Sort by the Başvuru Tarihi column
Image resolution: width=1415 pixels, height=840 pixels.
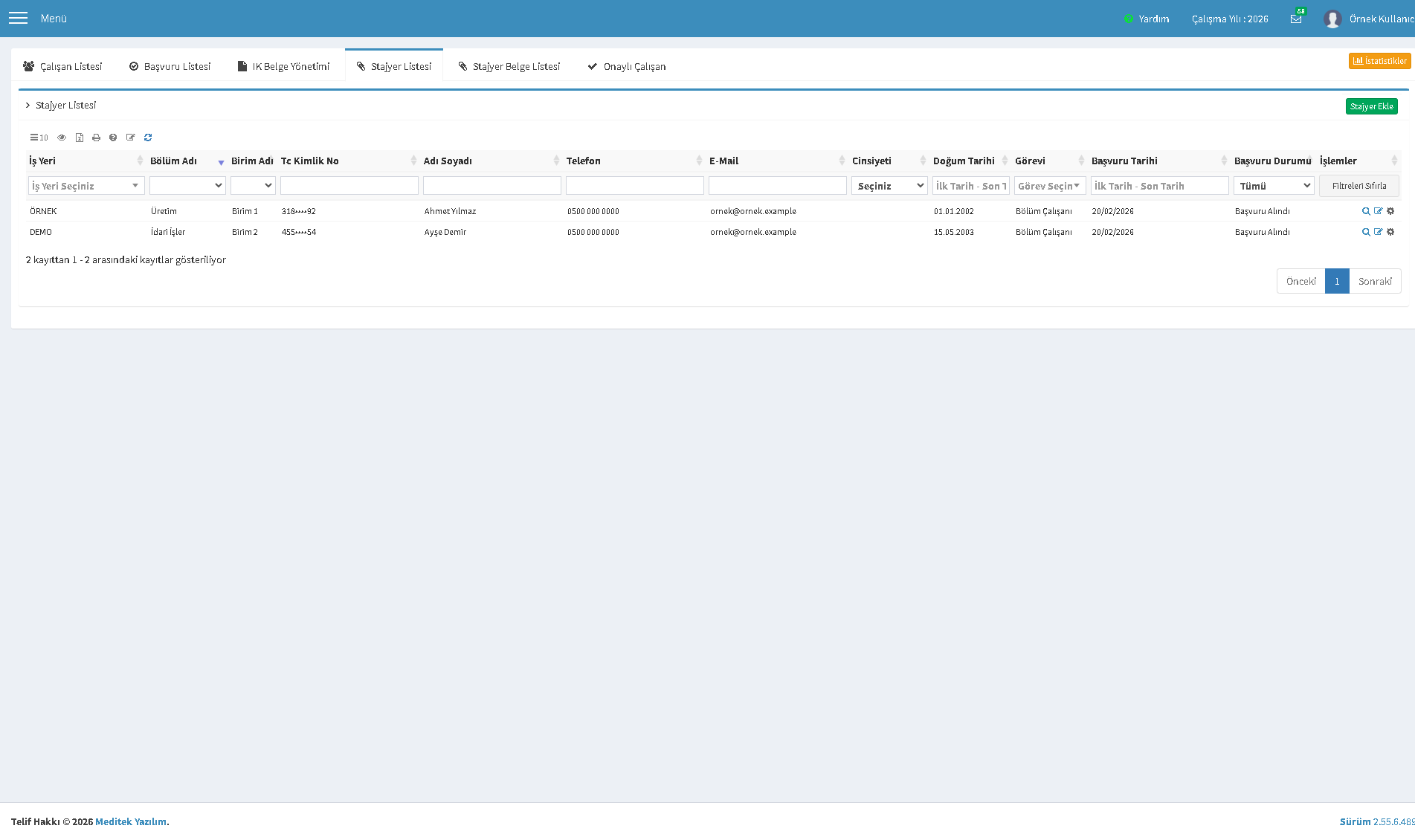pyautogui.click(x=1224, y=161)
